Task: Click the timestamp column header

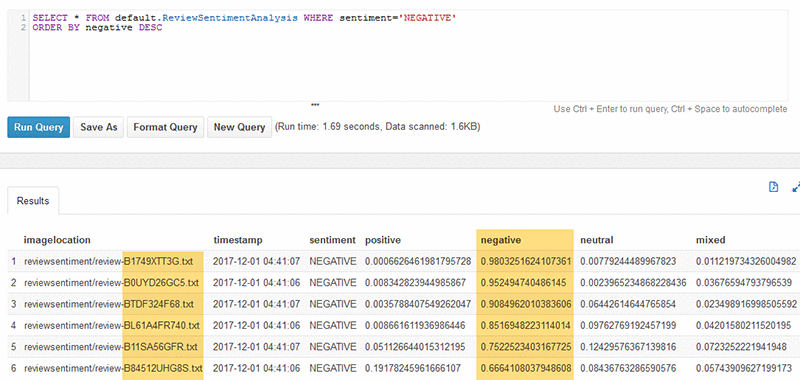Action: [x=238, y=240]
